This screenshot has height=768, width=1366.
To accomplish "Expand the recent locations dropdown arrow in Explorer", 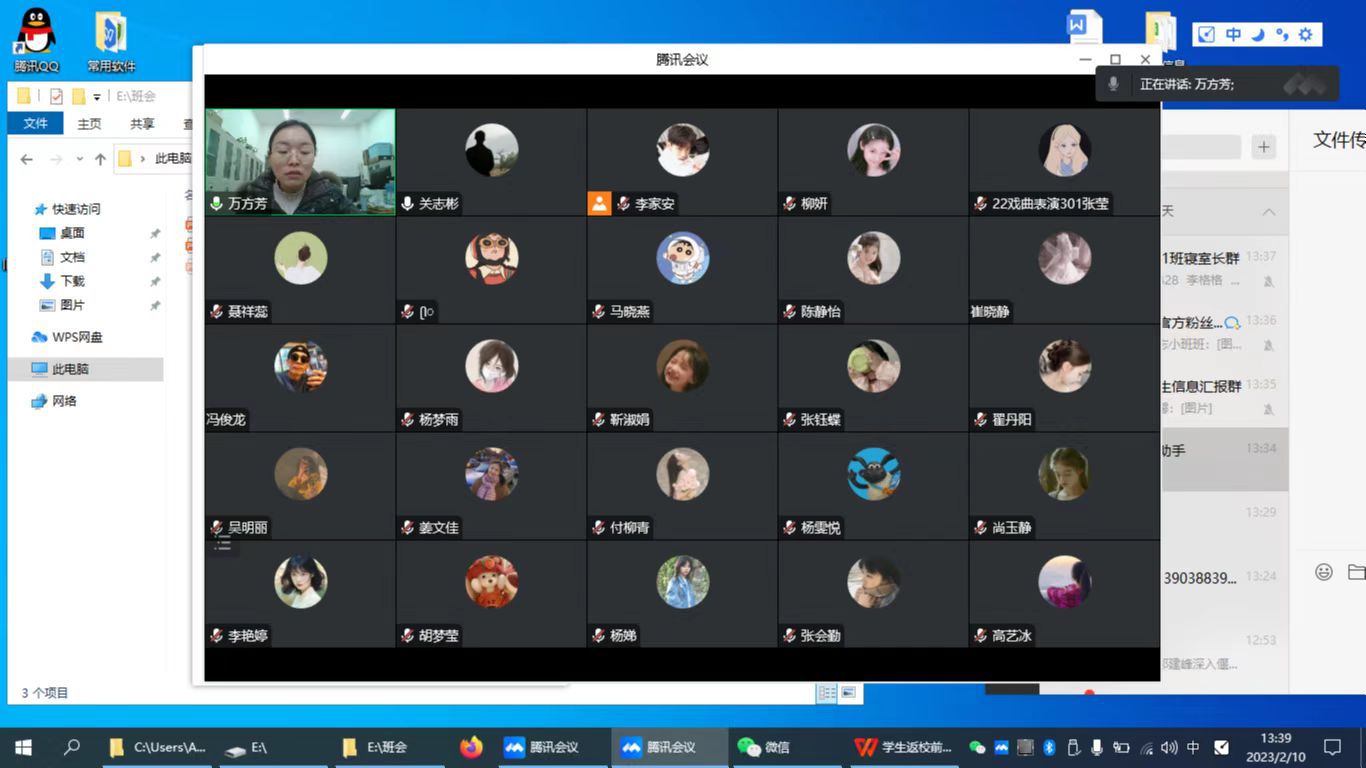I will pos(82,159).
